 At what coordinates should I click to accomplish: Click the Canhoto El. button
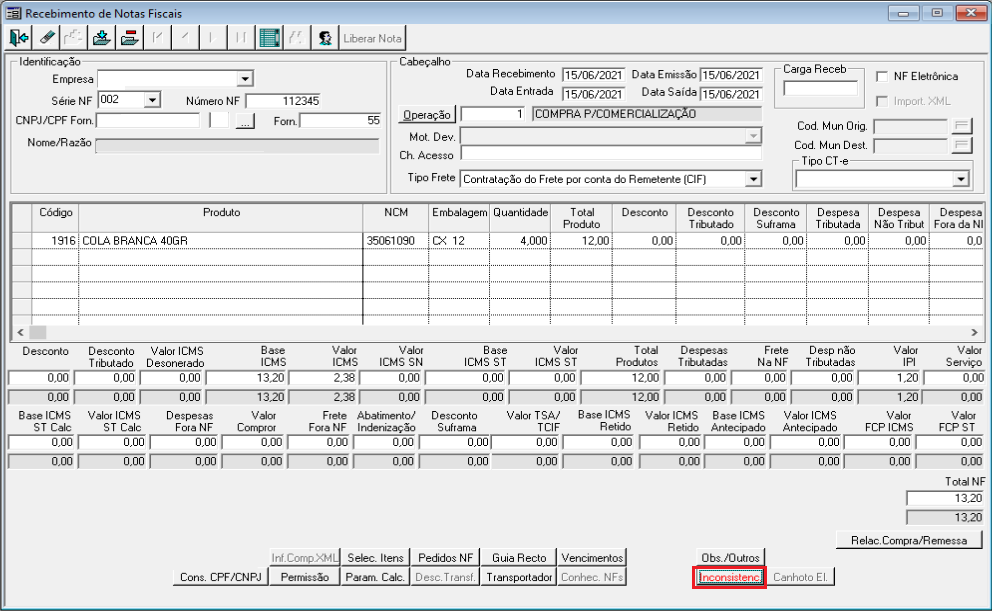tap(800, 577)
